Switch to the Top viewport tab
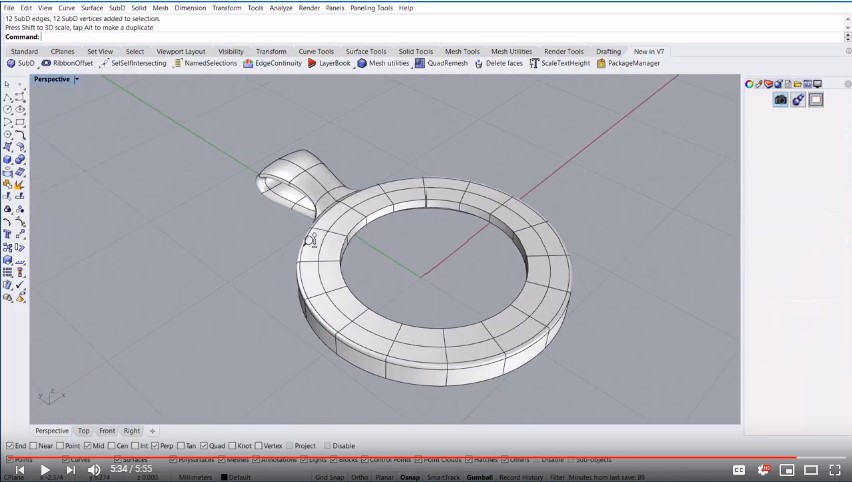 click(84, 431)
